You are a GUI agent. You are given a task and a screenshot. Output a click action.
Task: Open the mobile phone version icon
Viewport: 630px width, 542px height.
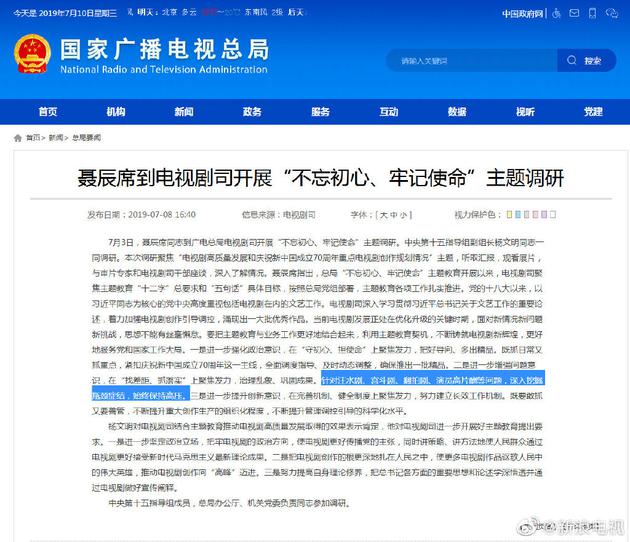(592, 13)
